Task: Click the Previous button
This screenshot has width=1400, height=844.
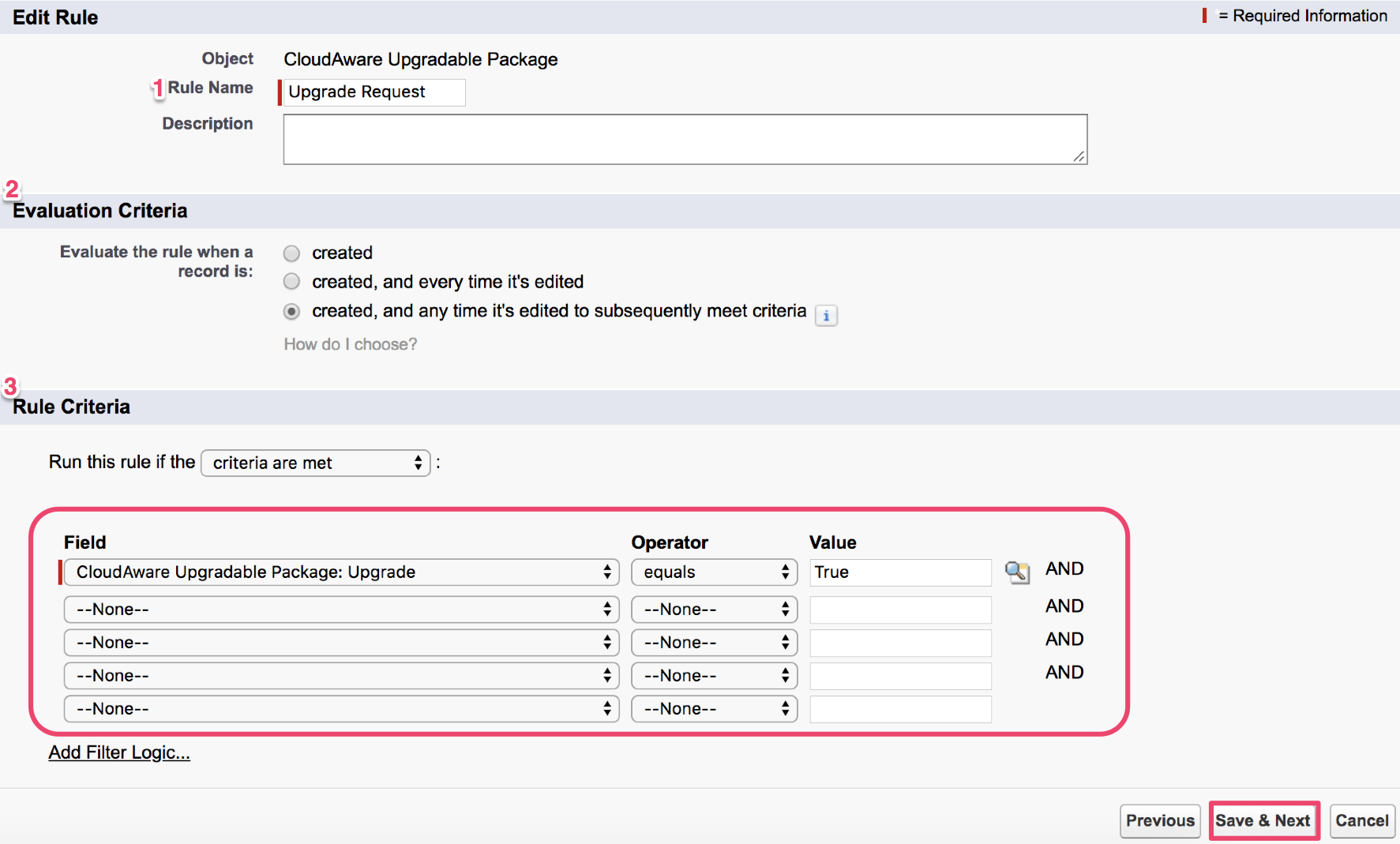Action: (1159, 821)
